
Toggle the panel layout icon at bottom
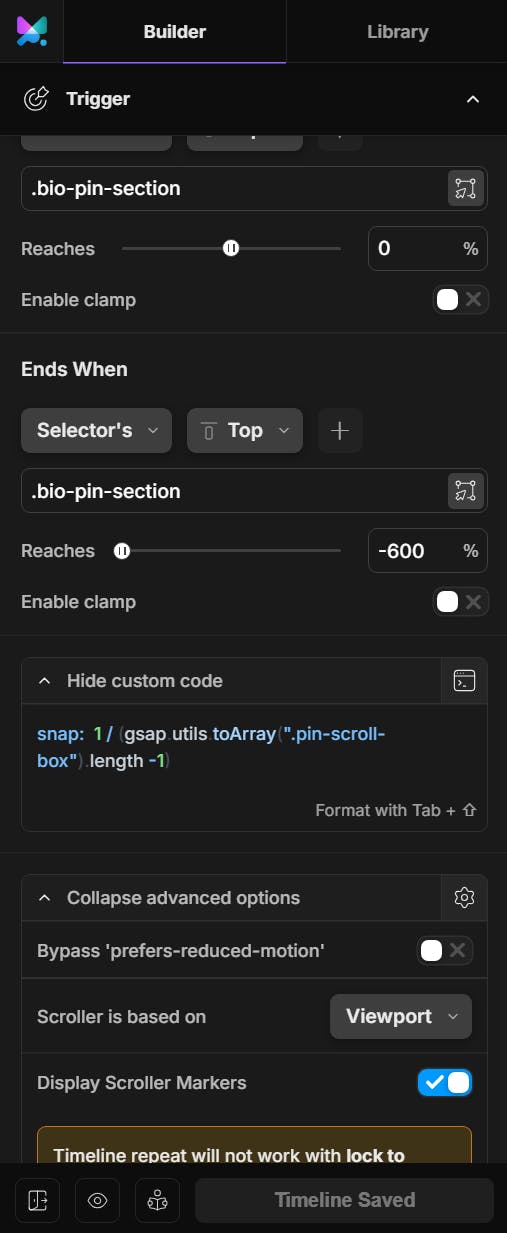click(38, 1200)
